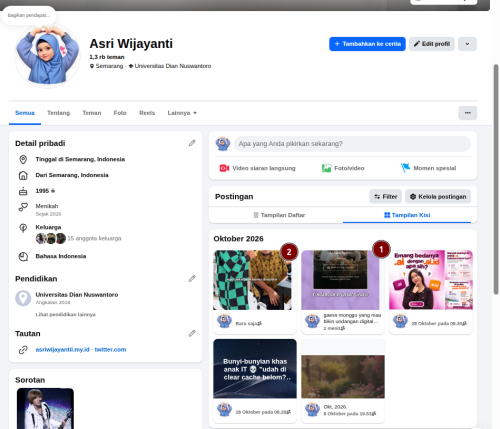Click the birthday cake icon next to 1995

pyautogui.click(x=23, y=191)
